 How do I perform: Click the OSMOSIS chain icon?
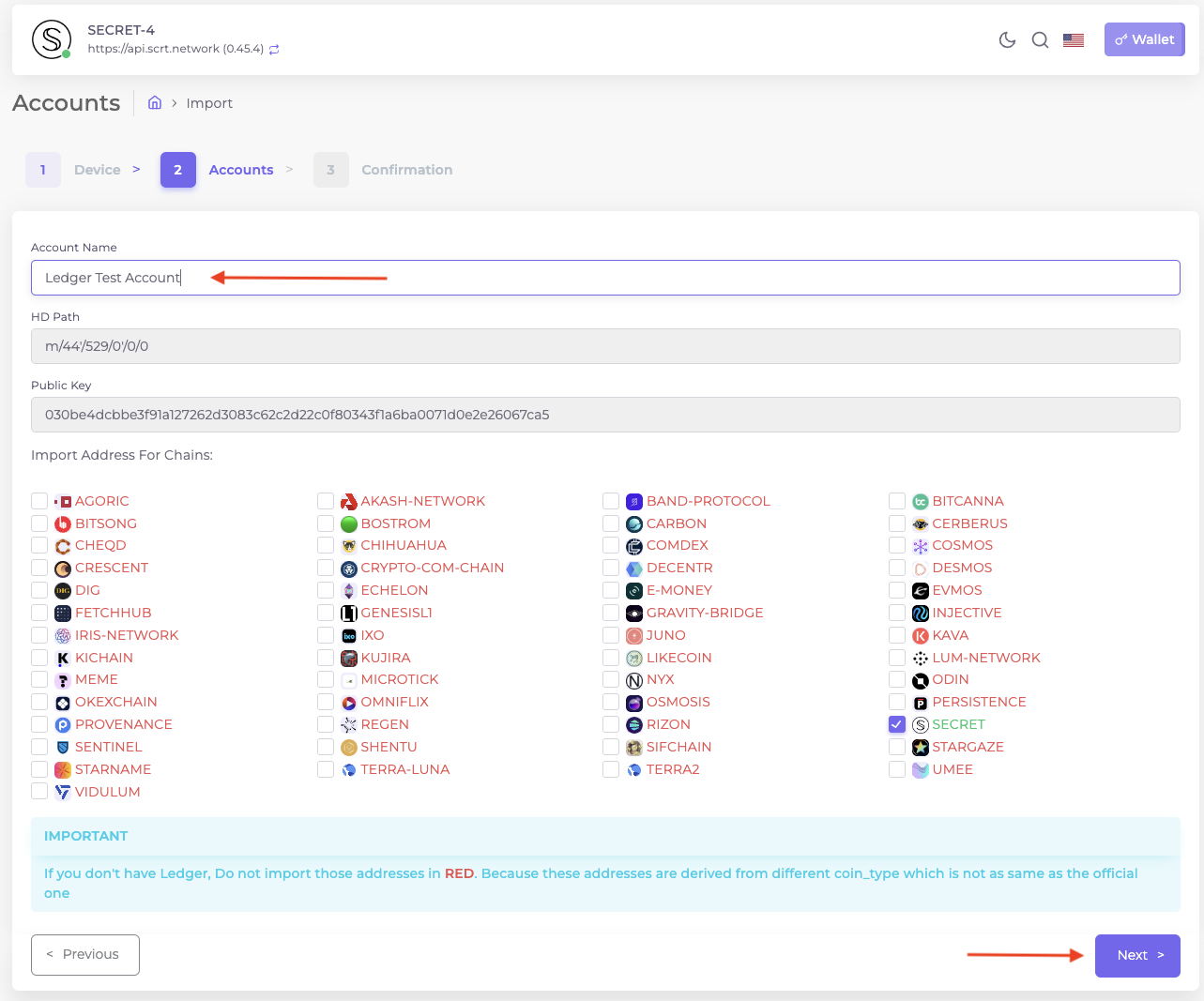634,703
